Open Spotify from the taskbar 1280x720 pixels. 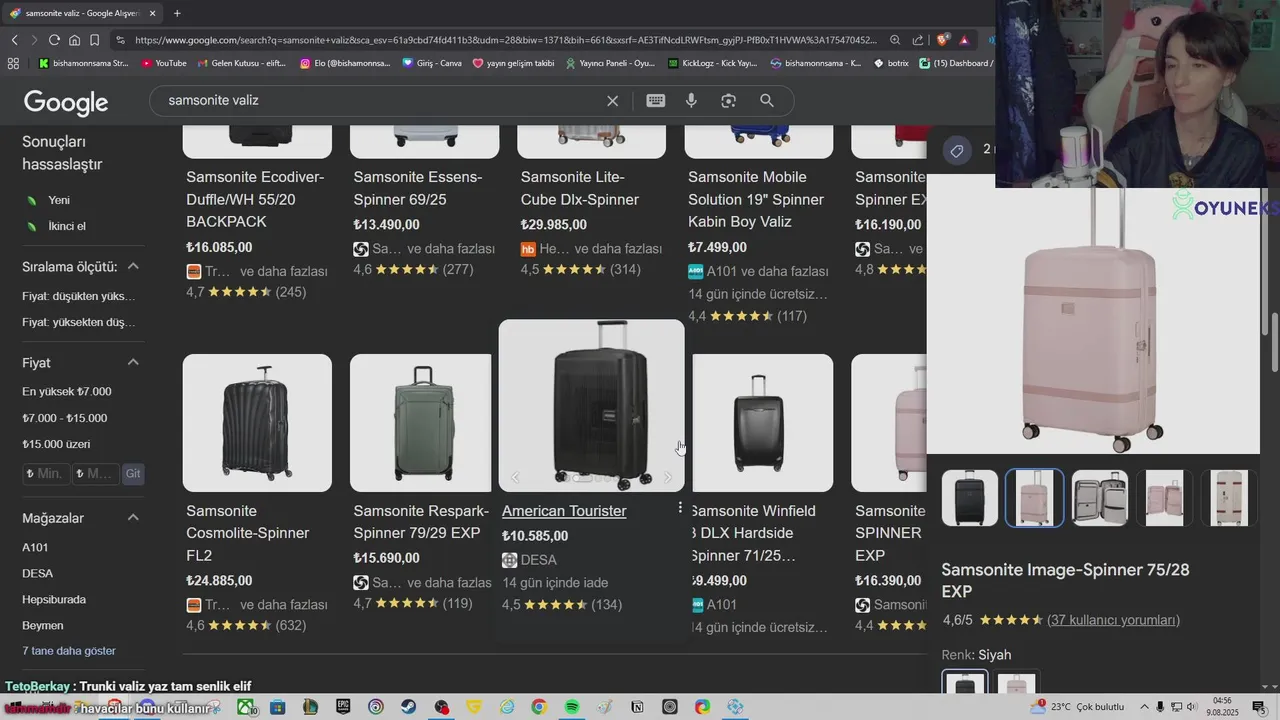pos(572,707)
